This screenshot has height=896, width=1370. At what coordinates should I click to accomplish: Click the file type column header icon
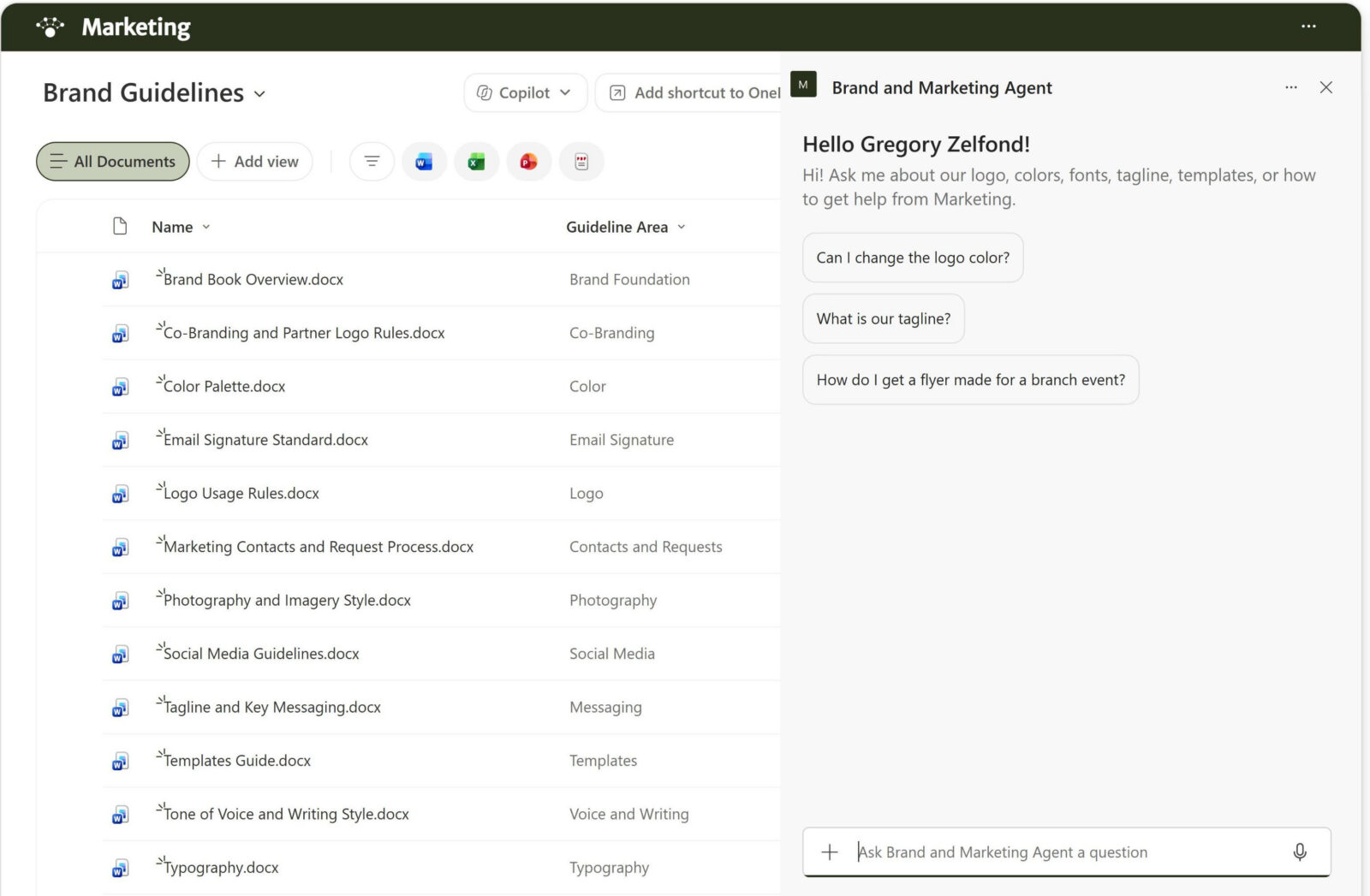pyautogui.click(x=120, y=226)
